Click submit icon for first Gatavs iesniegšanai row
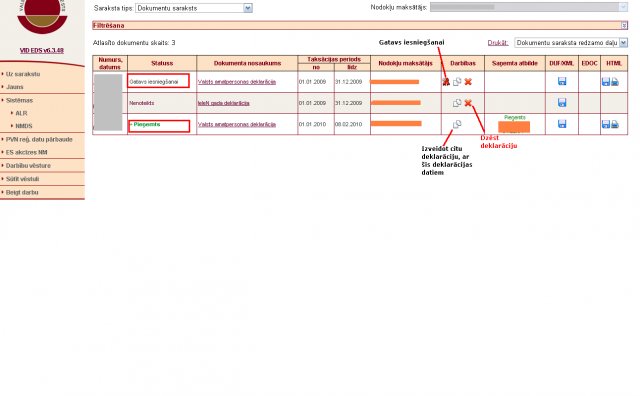This screenshot has width=640, height=396. point(446,82)
